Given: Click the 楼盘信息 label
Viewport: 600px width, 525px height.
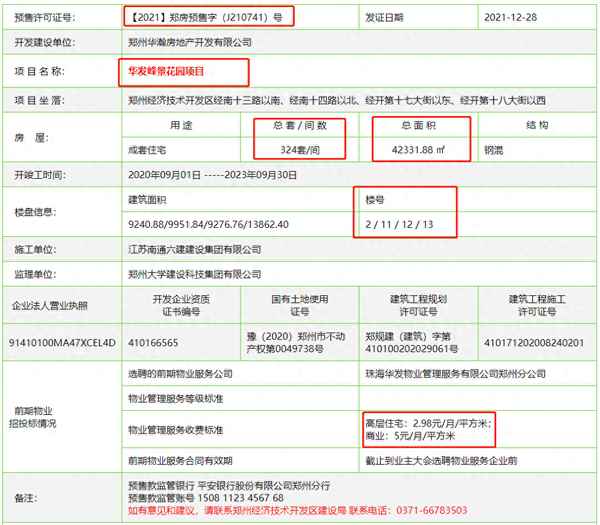Looking at the screenshot, I should [35, 212].
